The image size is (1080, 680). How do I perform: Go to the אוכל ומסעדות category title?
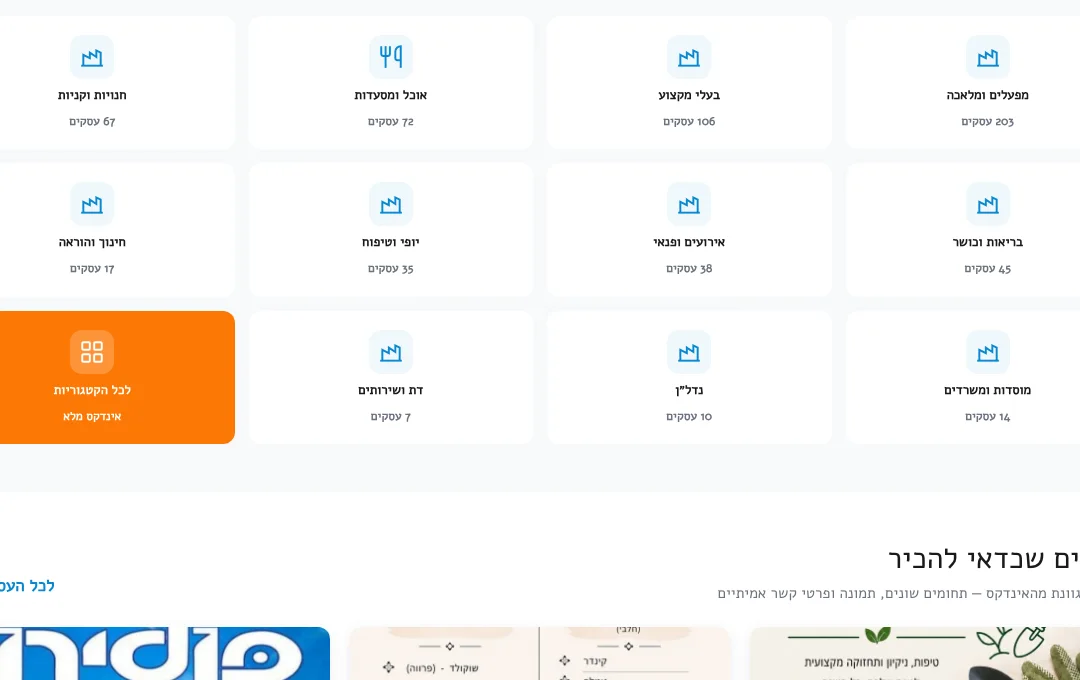pos(391,95)
